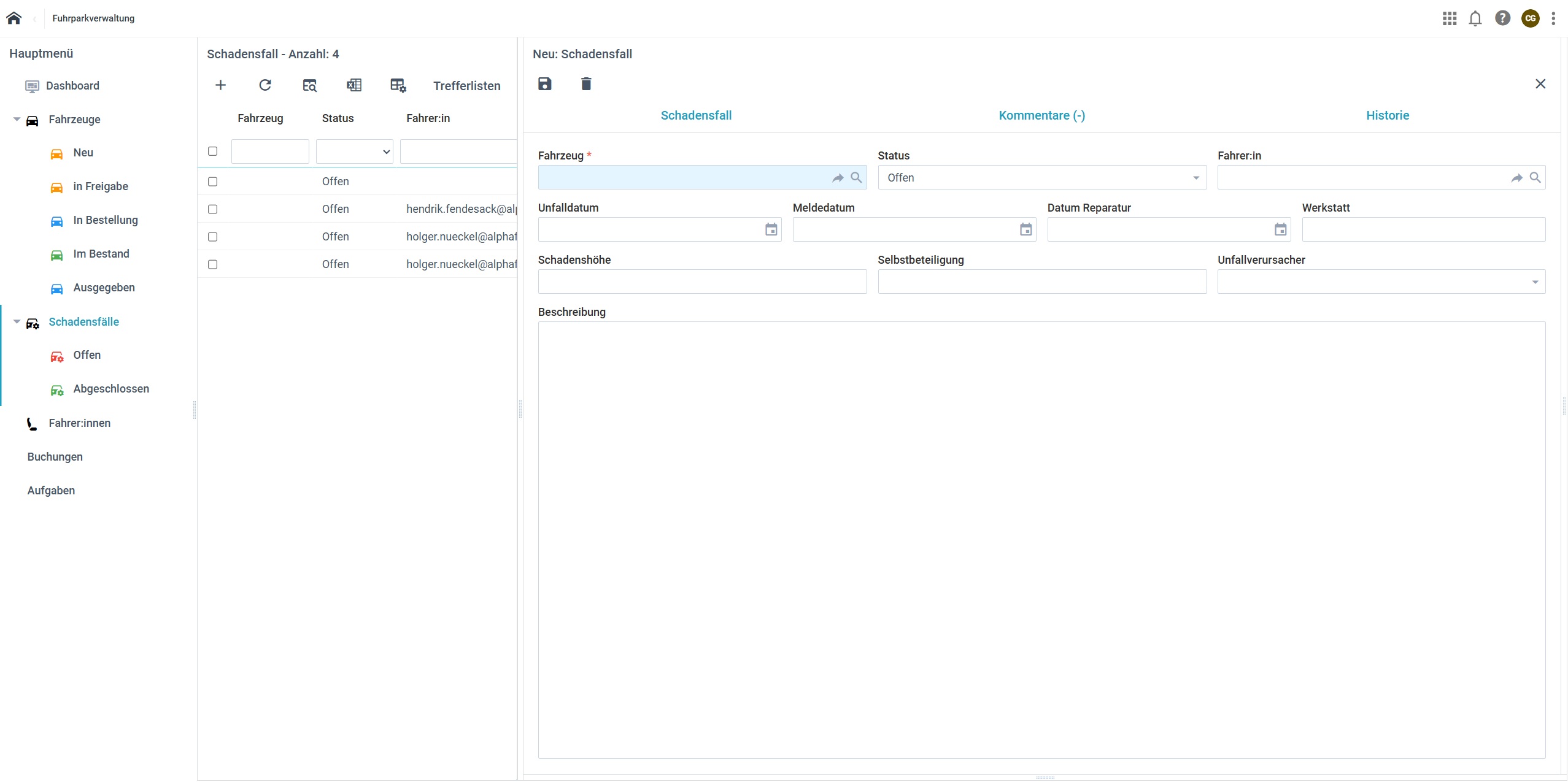Check the row for hendrik.fendesack
Screen dimensions: 1568x782
(x=213, y=209)
